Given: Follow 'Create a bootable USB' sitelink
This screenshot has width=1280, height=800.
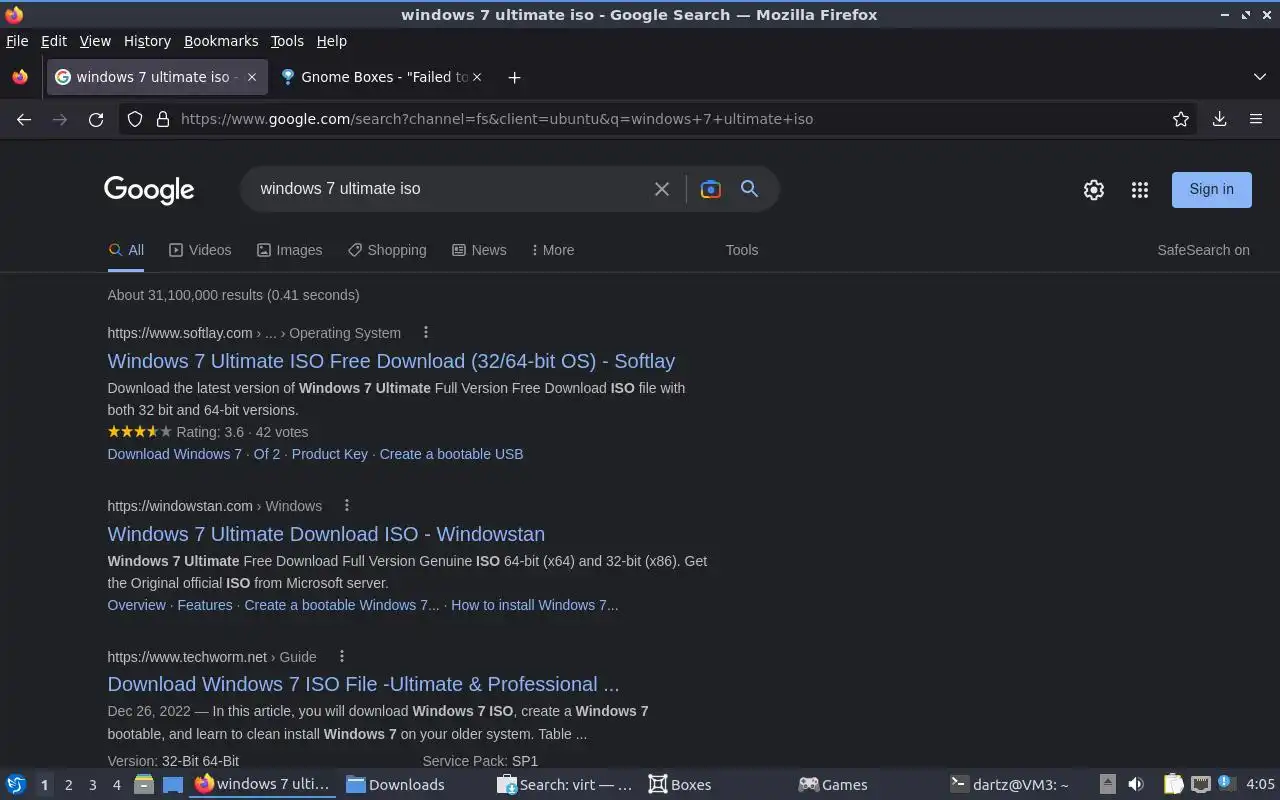Looking at the screenshot, I should pos(451,454).
